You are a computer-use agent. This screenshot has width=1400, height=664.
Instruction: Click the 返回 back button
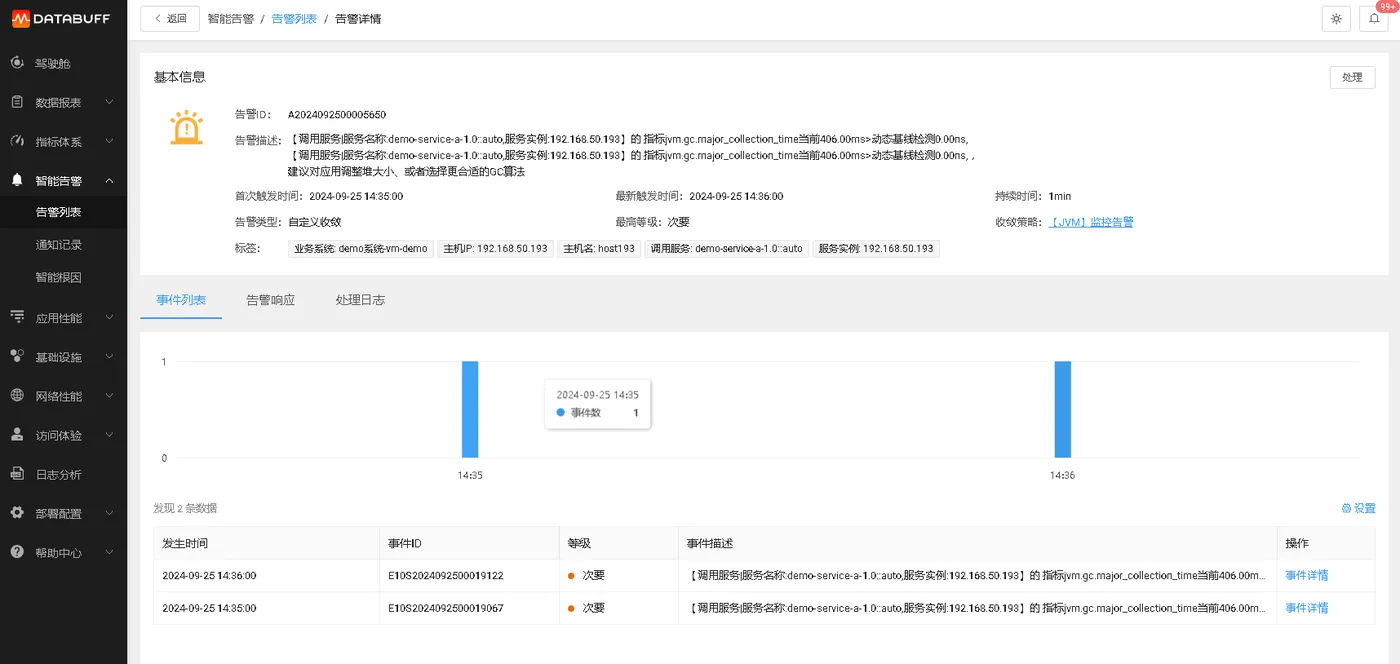coord(170,18)
